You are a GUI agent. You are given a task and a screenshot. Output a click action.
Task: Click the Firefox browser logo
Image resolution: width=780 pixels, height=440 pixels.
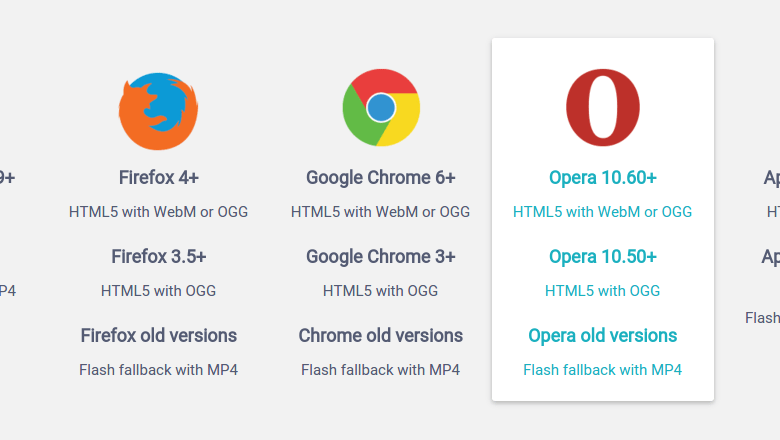pyautogui.click(x=158, y=111)
